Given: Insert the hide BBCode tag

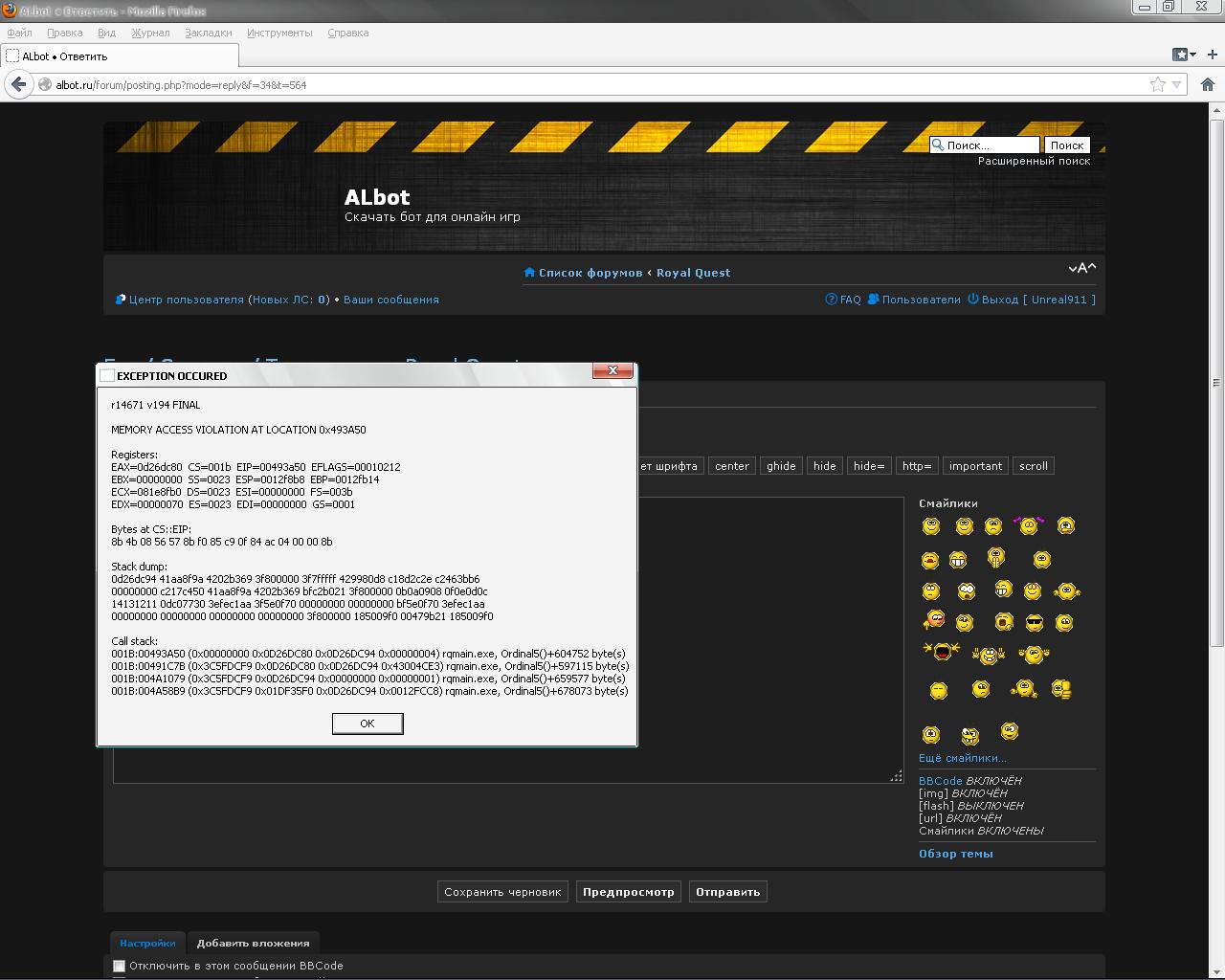Looking at the screenshot, I should [x=825, y=466].
